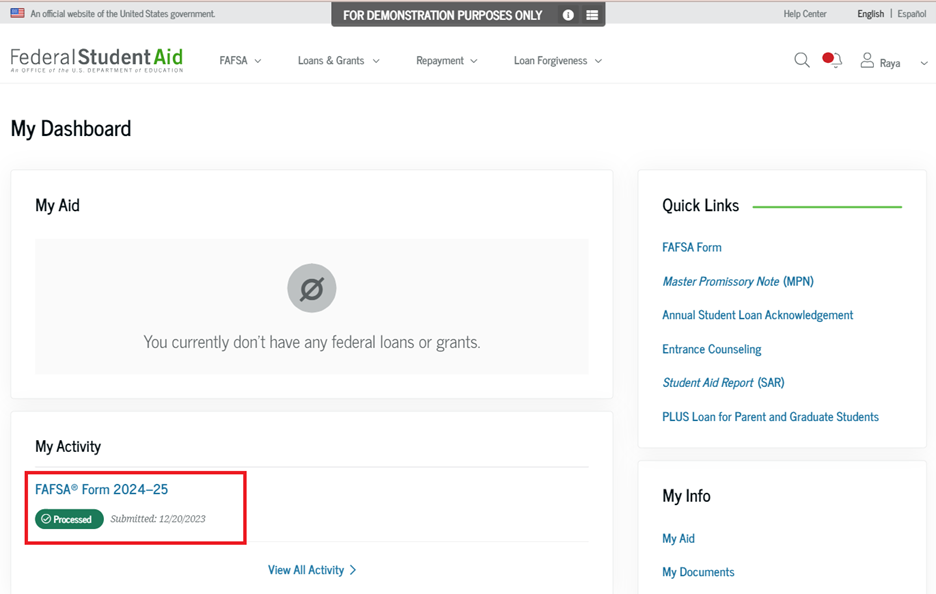Expand the Repayment menu
Screen dimensions: 936x594
coord(446,61)
